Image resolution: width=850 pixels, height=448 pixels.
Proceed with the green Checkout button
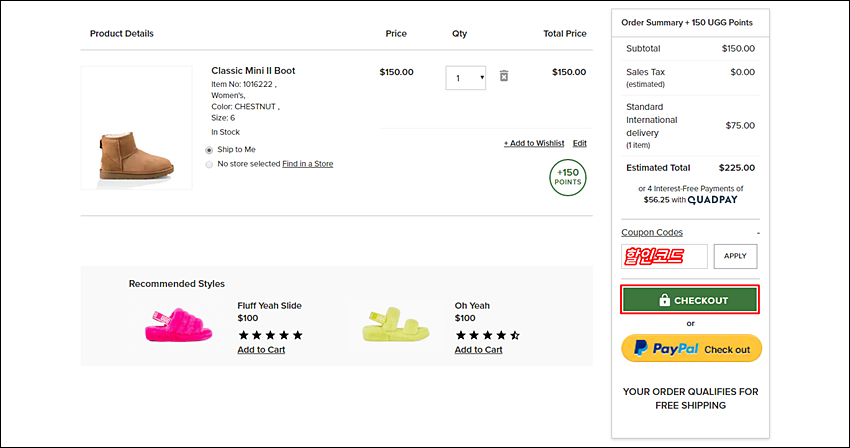coord(690,300)
